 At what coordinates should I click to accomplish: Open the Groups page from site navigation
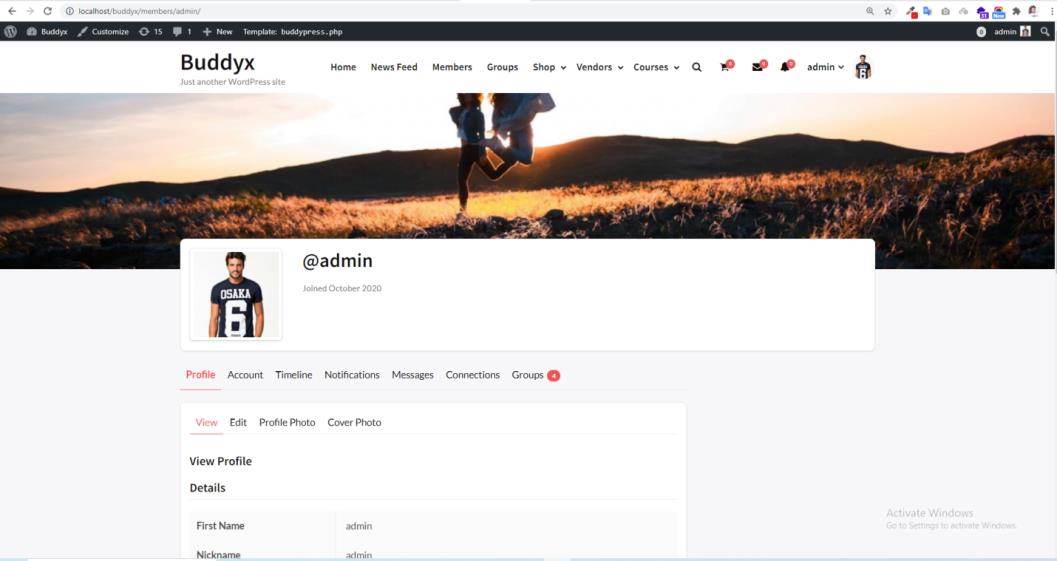pos(502,67)
